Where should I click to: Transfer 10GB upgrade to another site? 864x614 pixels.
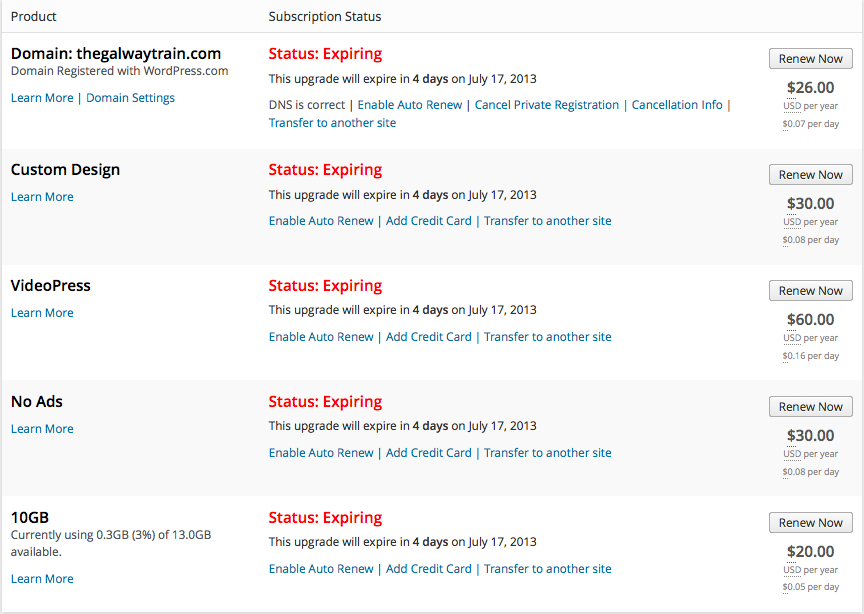(x=547, y=569)
